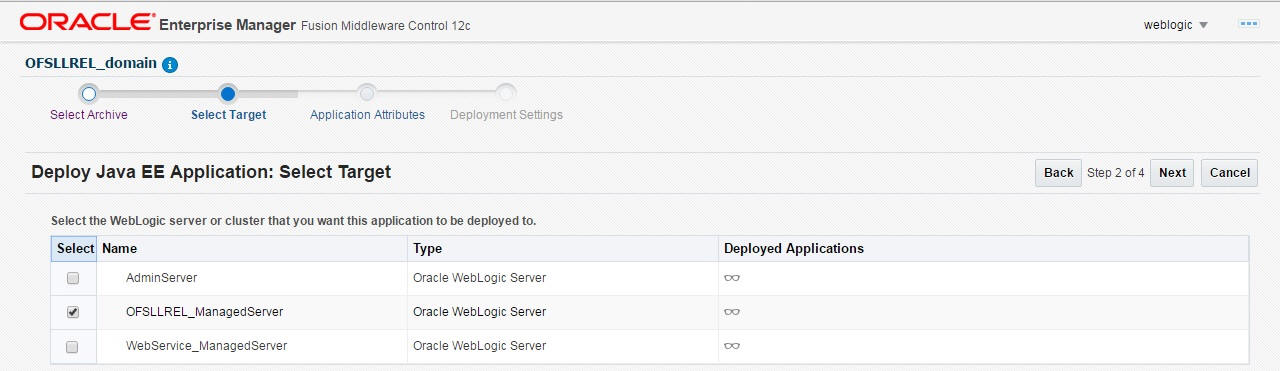Click the Deployment Settings step circle
Screen dimensions: 1280x371
pyautogui.click(x=506, y=94)
